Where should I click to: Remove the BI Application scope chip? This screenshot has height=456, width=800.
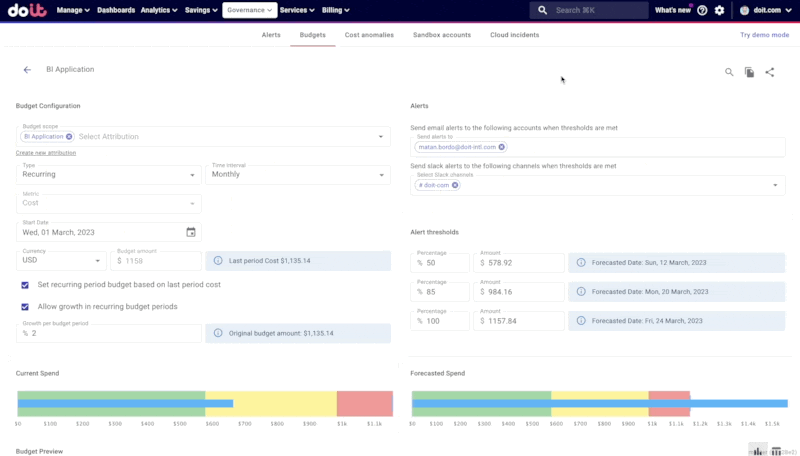click(x=69, y=136)
